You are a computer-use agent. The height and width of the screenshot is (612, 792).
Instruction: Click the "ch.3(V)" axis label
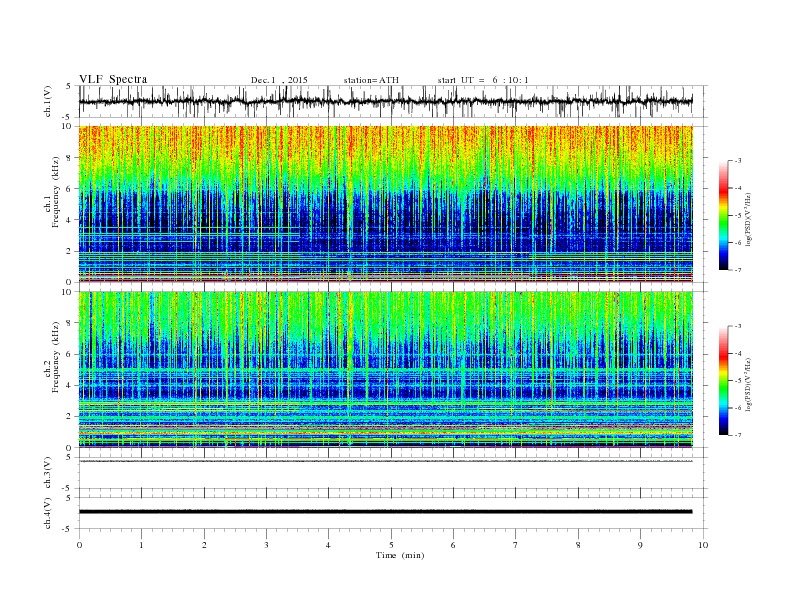[x=48, y=472]
